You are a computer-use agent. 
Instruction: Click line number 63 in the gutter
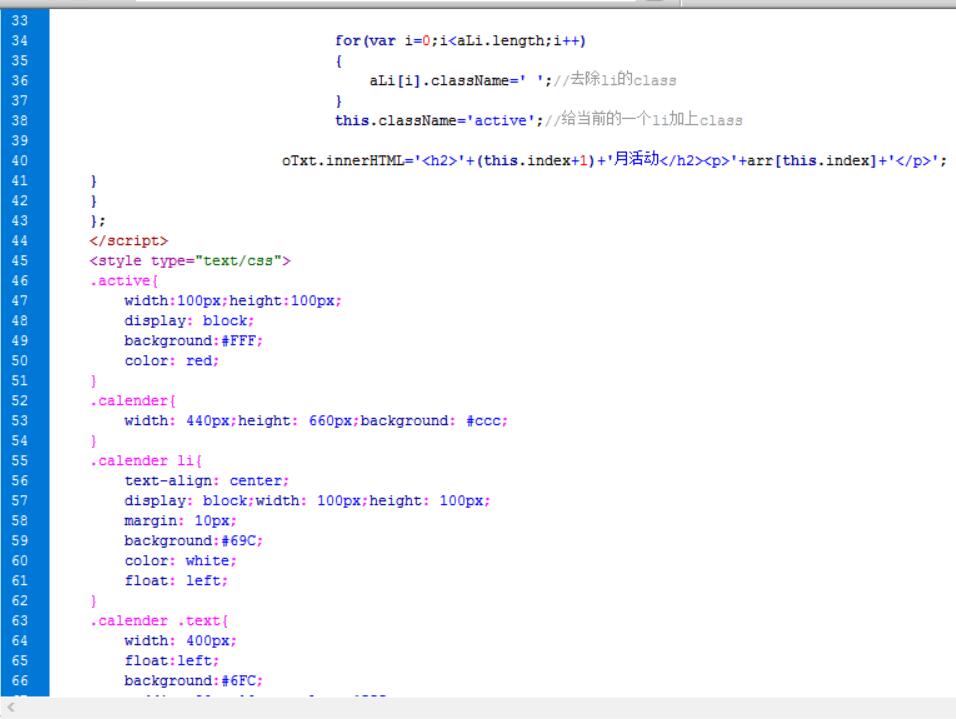20,621
